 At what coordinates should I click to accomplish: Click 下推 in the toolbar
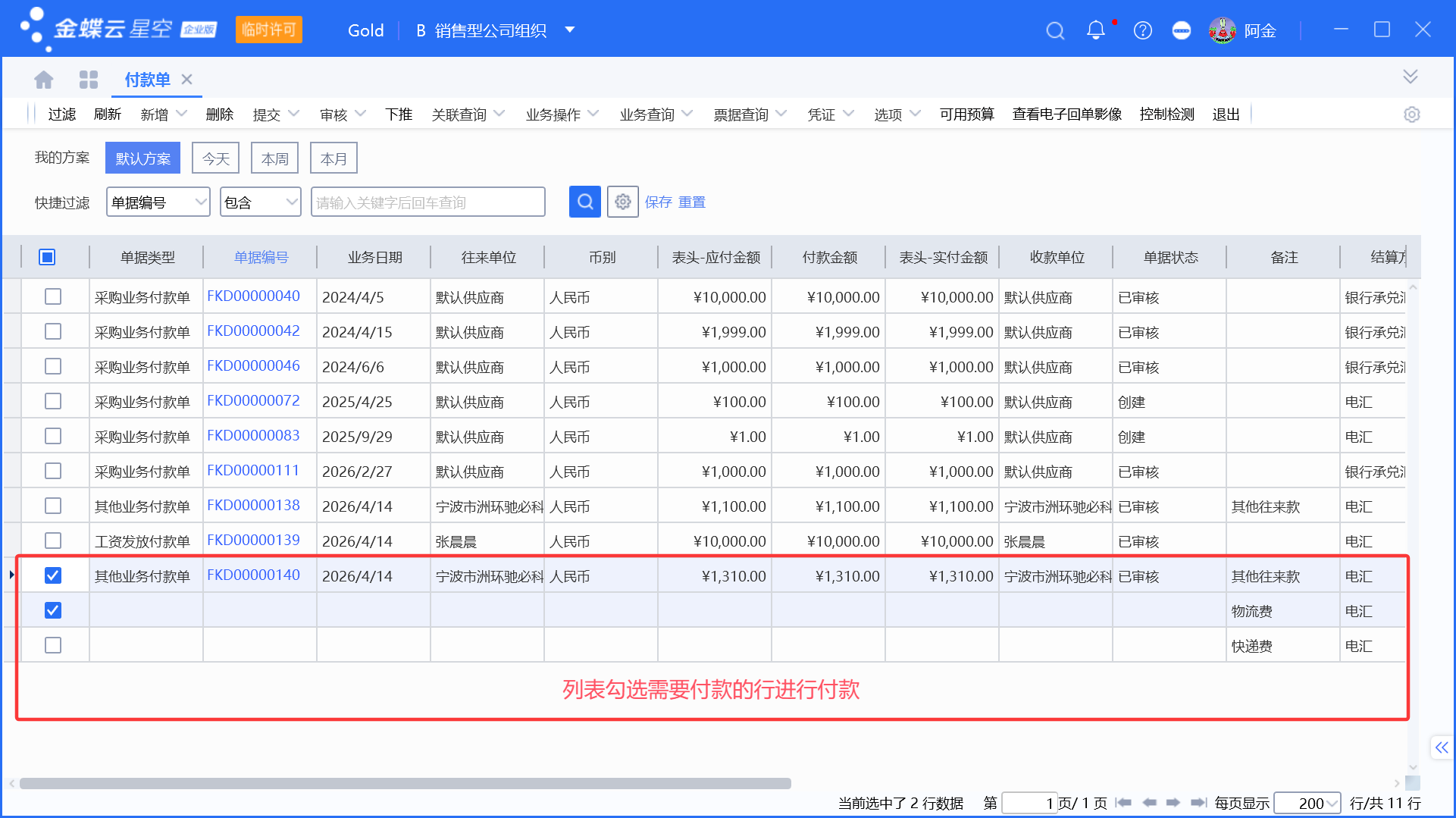(399, 114)
